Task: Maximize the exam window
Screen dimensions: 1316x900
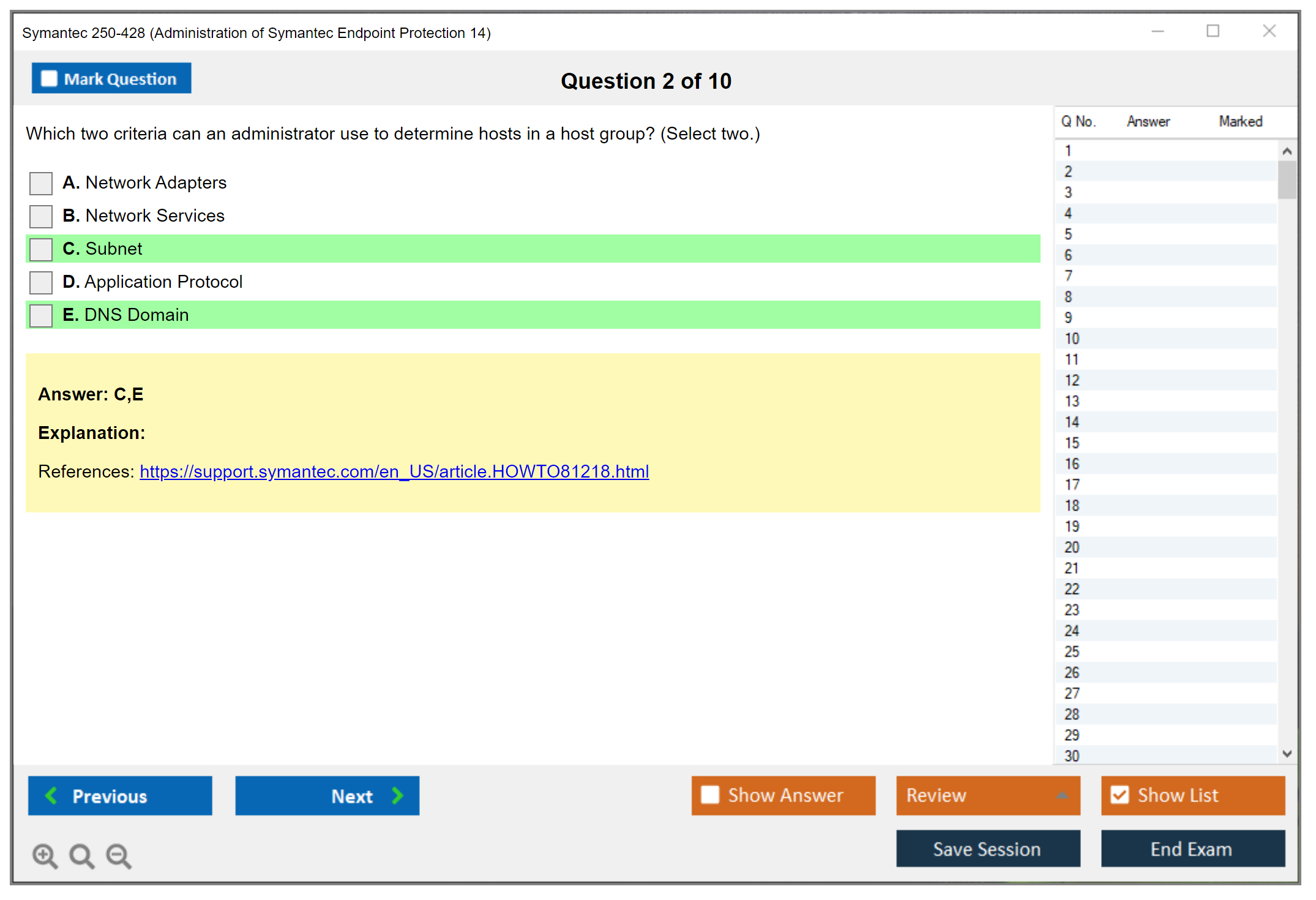Action: coord(1213,31)
